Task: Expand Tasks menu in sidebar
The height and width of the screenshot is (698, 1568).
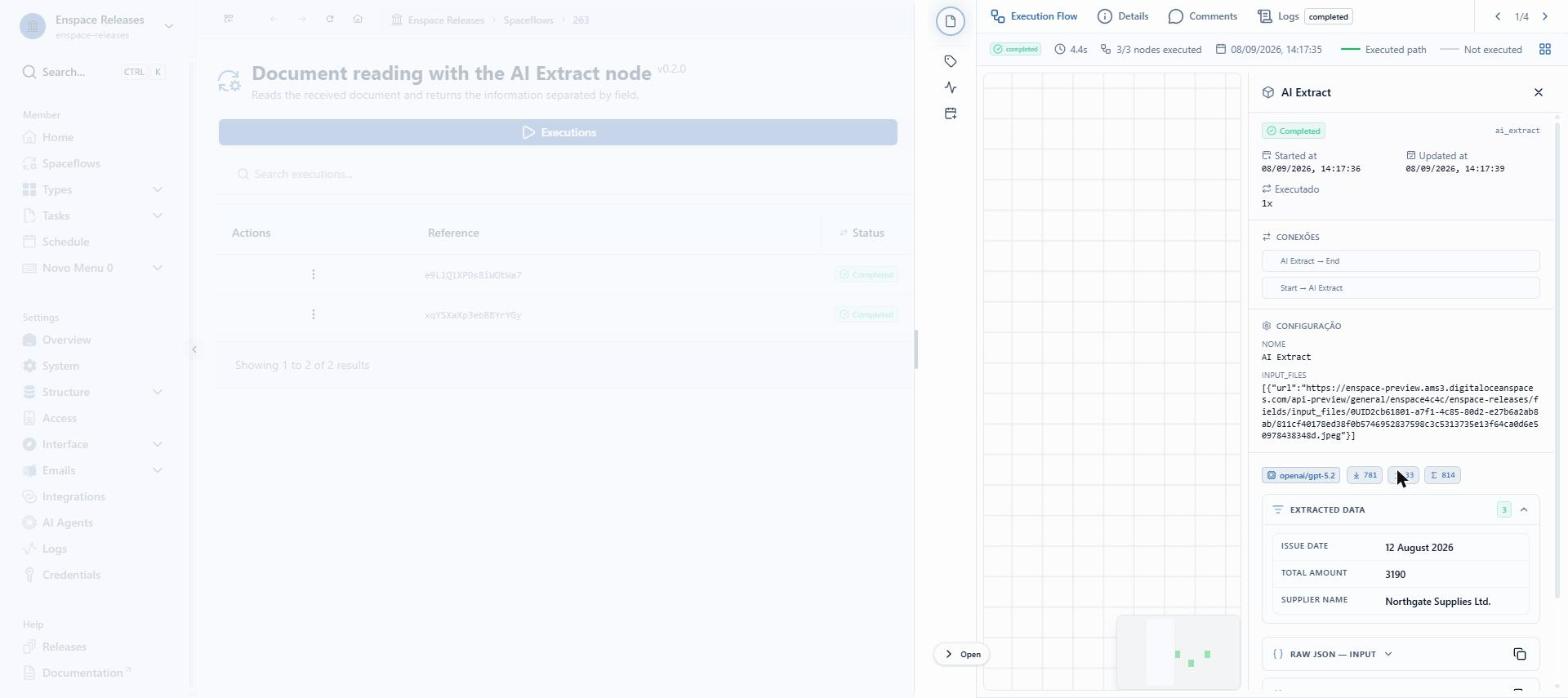Action: [x=157, y=215]
